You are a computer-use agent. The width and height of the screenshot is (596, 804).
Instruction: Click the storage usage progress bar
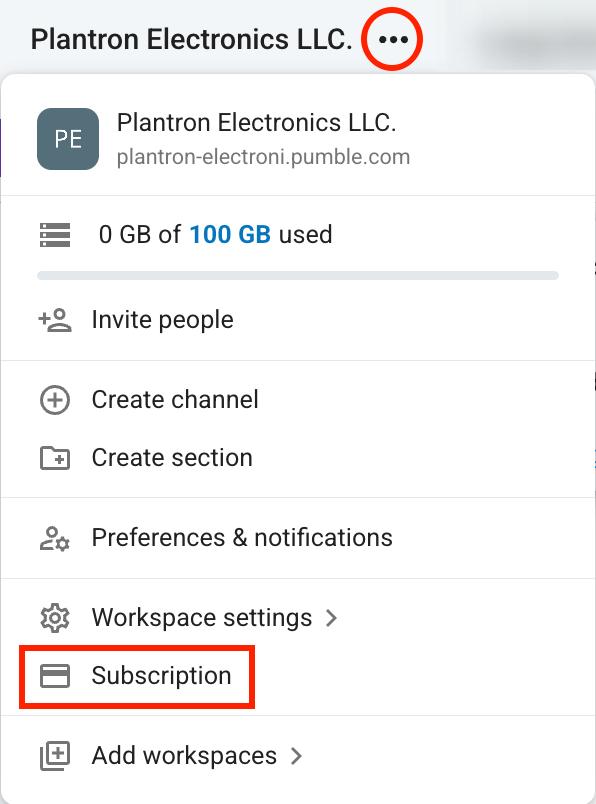(x=298, y=276)
